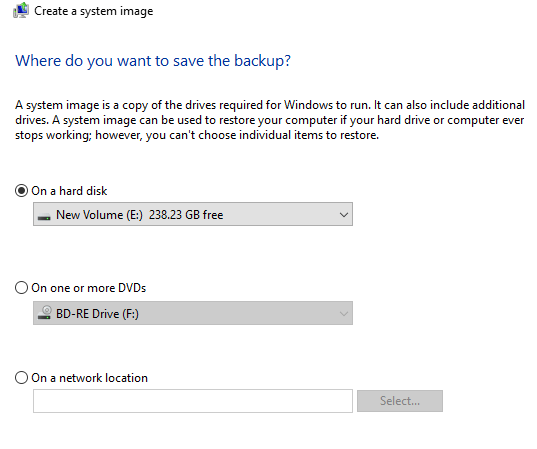The image size is (537, 449).
Task: Click the 'On one or more DVDs' label text
Action: point(89,288)
